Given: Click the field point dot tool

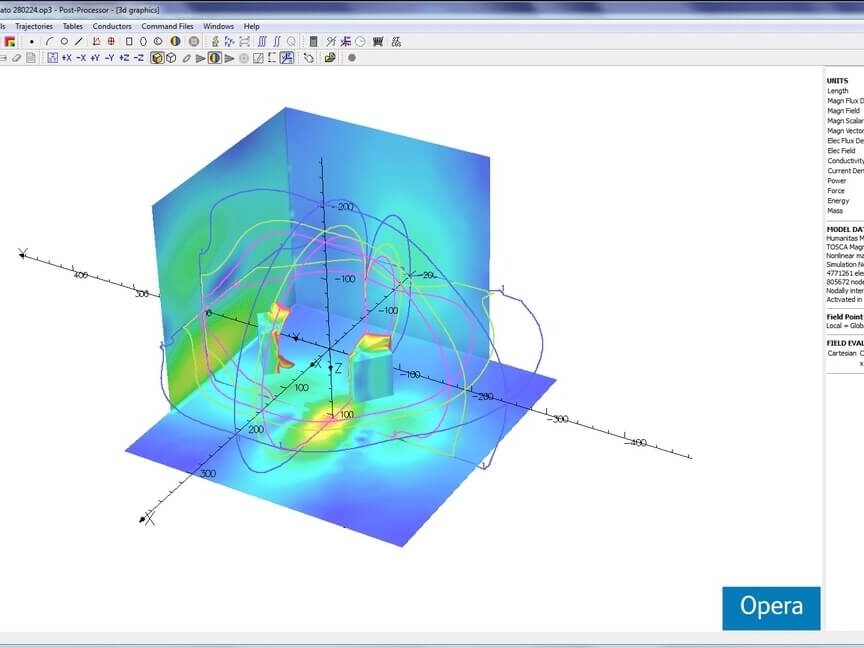Looking at the screenshot, I should click(32, 42).
